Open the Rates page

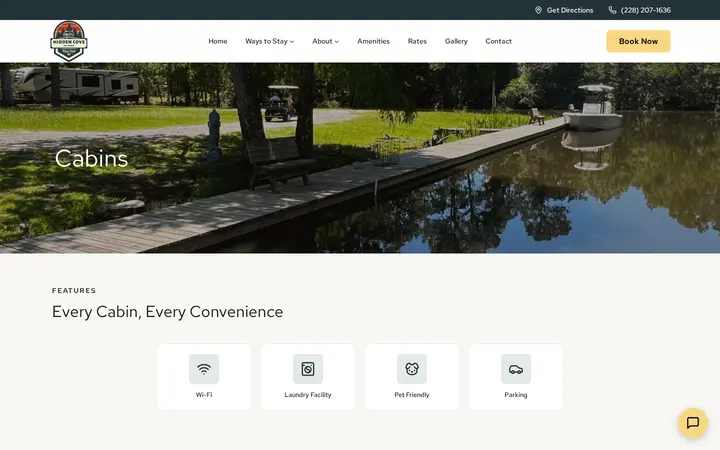pos(417,41)
